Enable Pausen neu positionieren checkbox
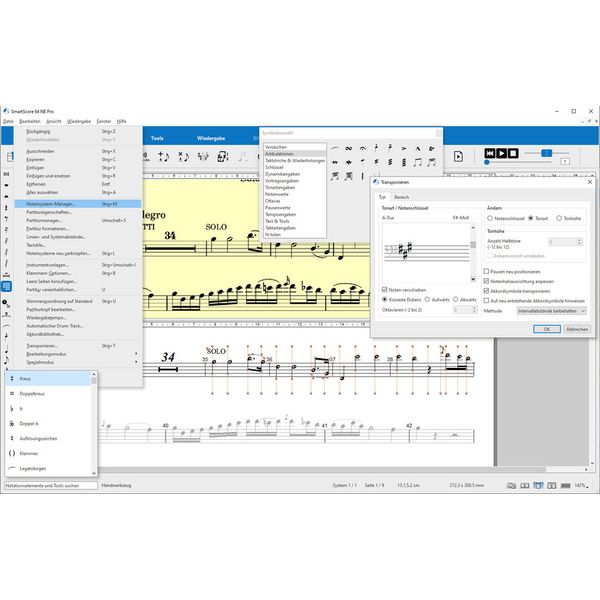 (x=486, y=271)
